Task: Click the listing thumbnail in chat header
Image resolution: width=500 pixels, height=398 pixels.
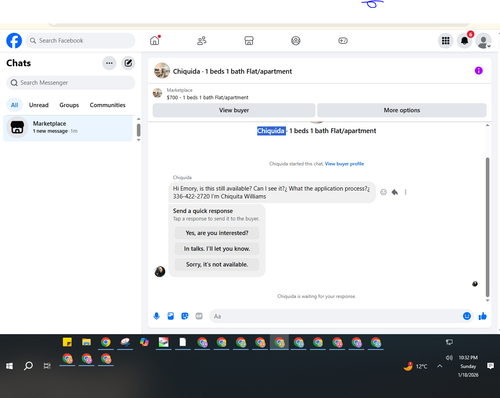Action: [x=162, y=71]
